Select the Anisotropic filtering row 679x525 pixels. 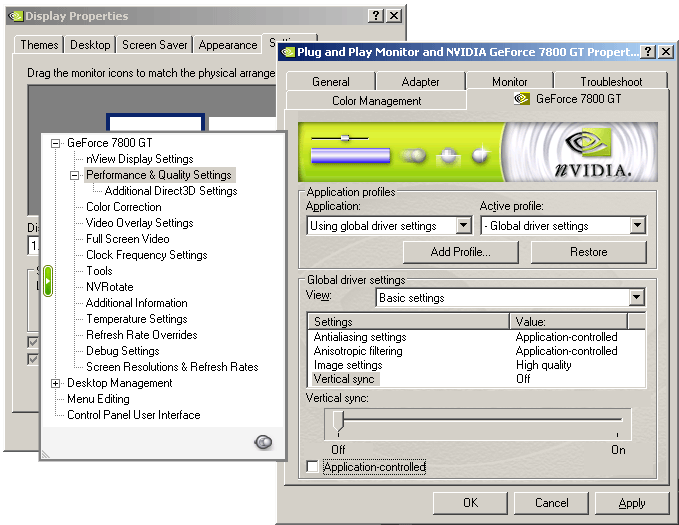(x=476, y=351)
